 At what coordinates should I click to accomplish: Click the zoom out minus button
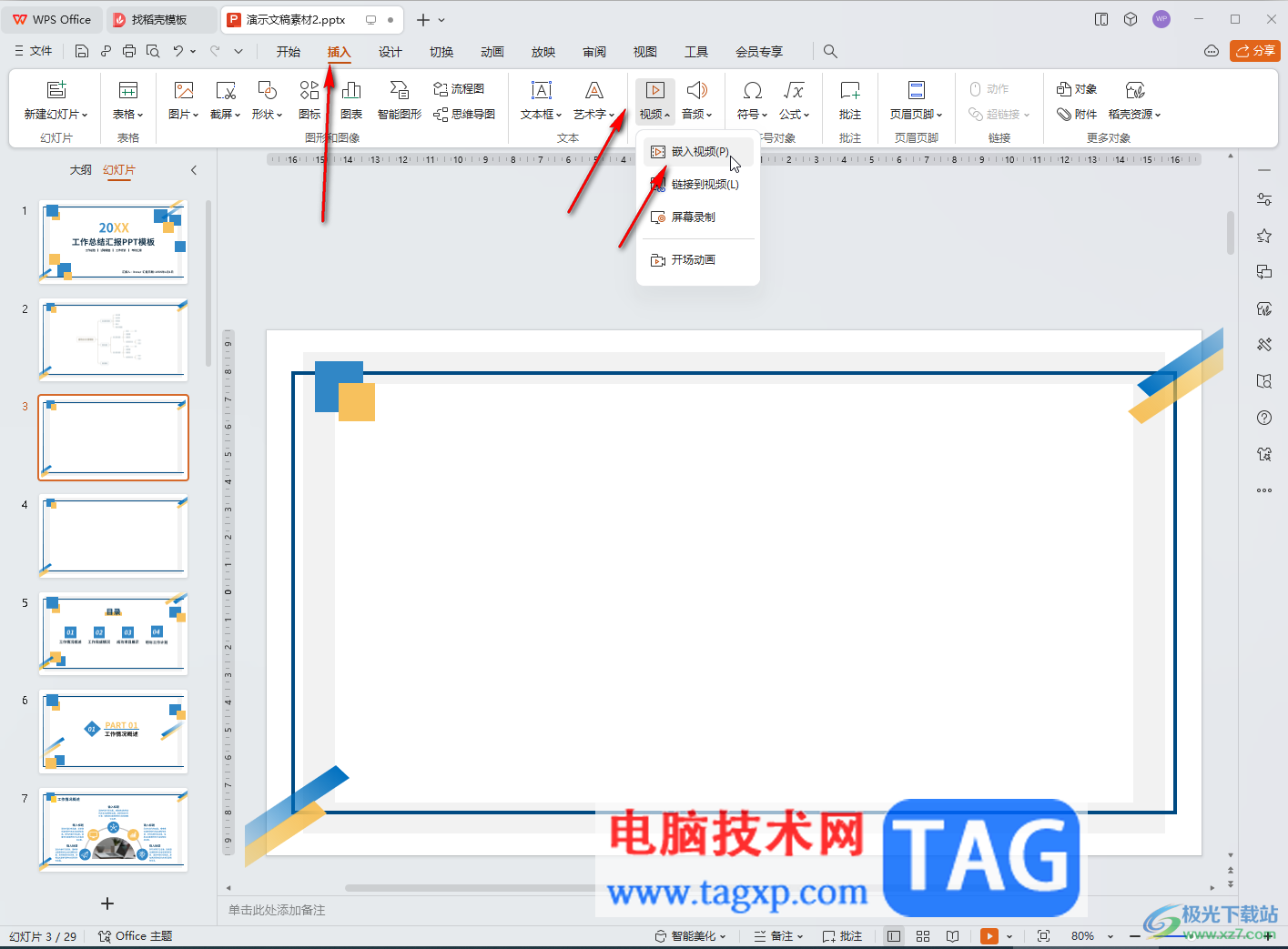click(x=1135, y=936)
